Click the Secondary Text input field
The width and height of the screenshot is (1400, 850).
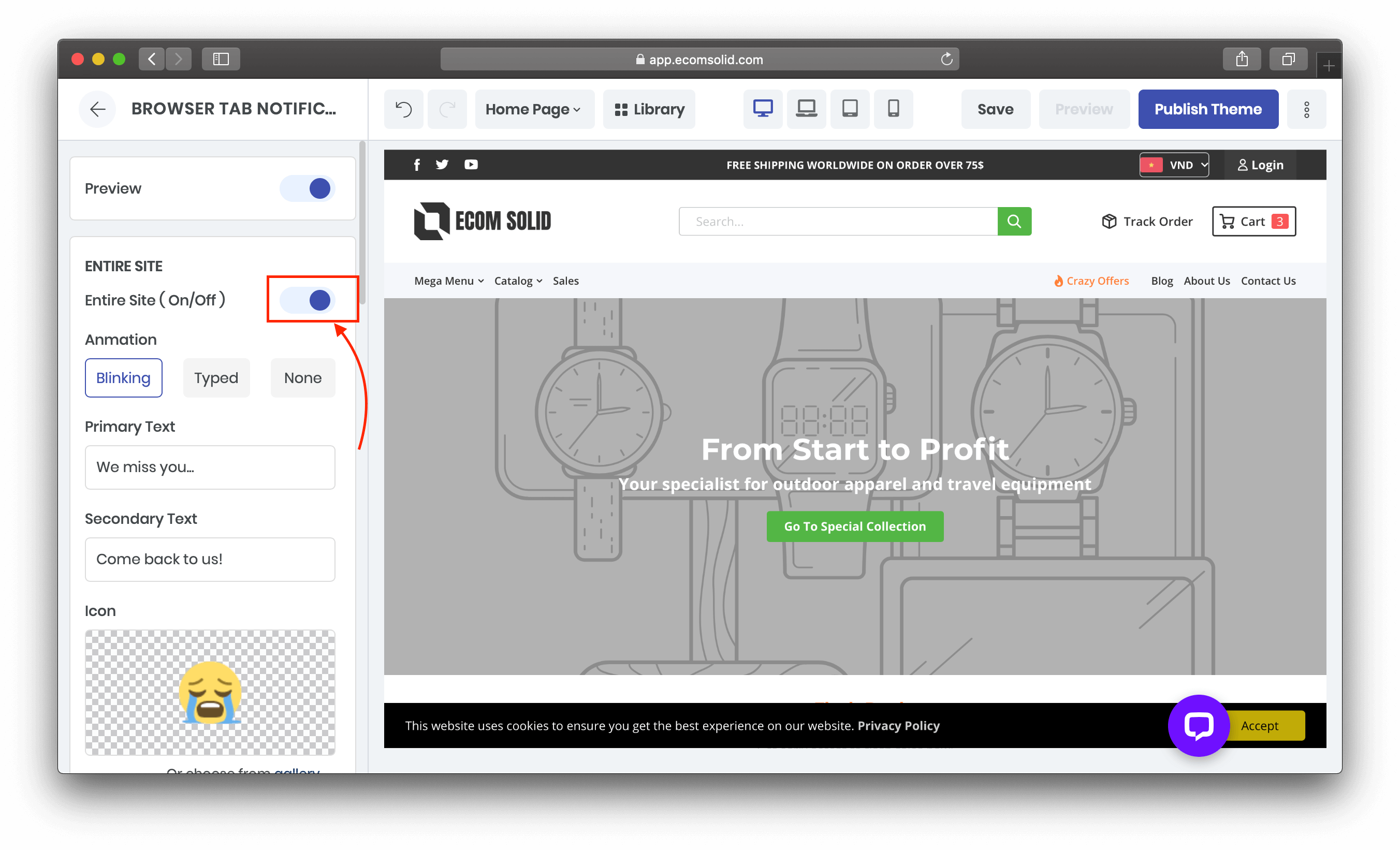coord(210,559)
